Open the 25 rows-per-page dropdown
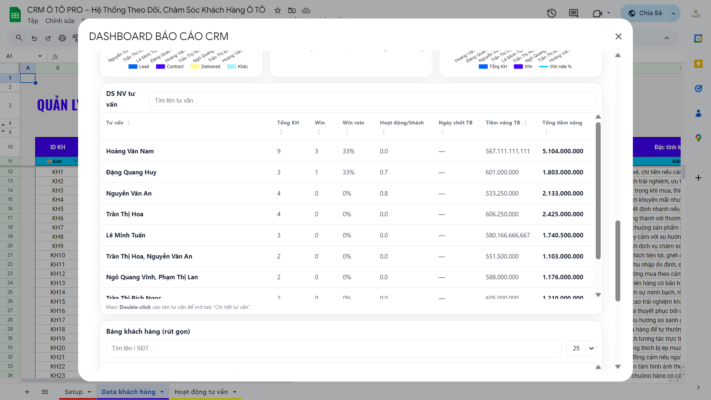711x400 pixels. point(581,348)
